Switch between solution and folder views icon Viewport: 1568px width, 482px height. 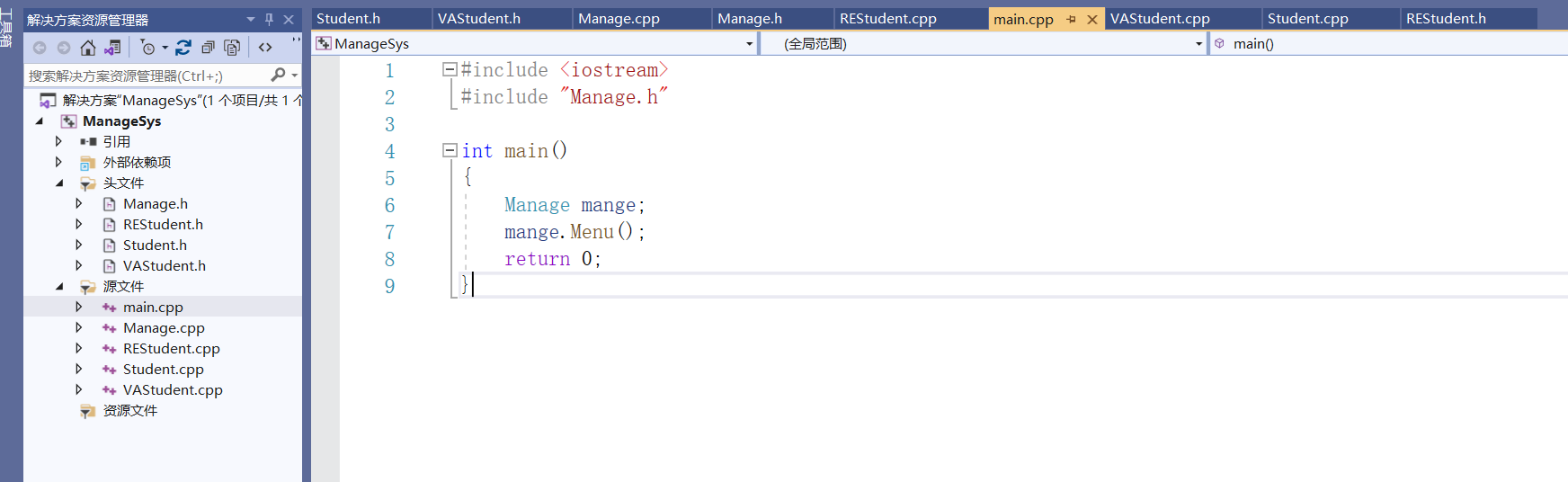112,48
